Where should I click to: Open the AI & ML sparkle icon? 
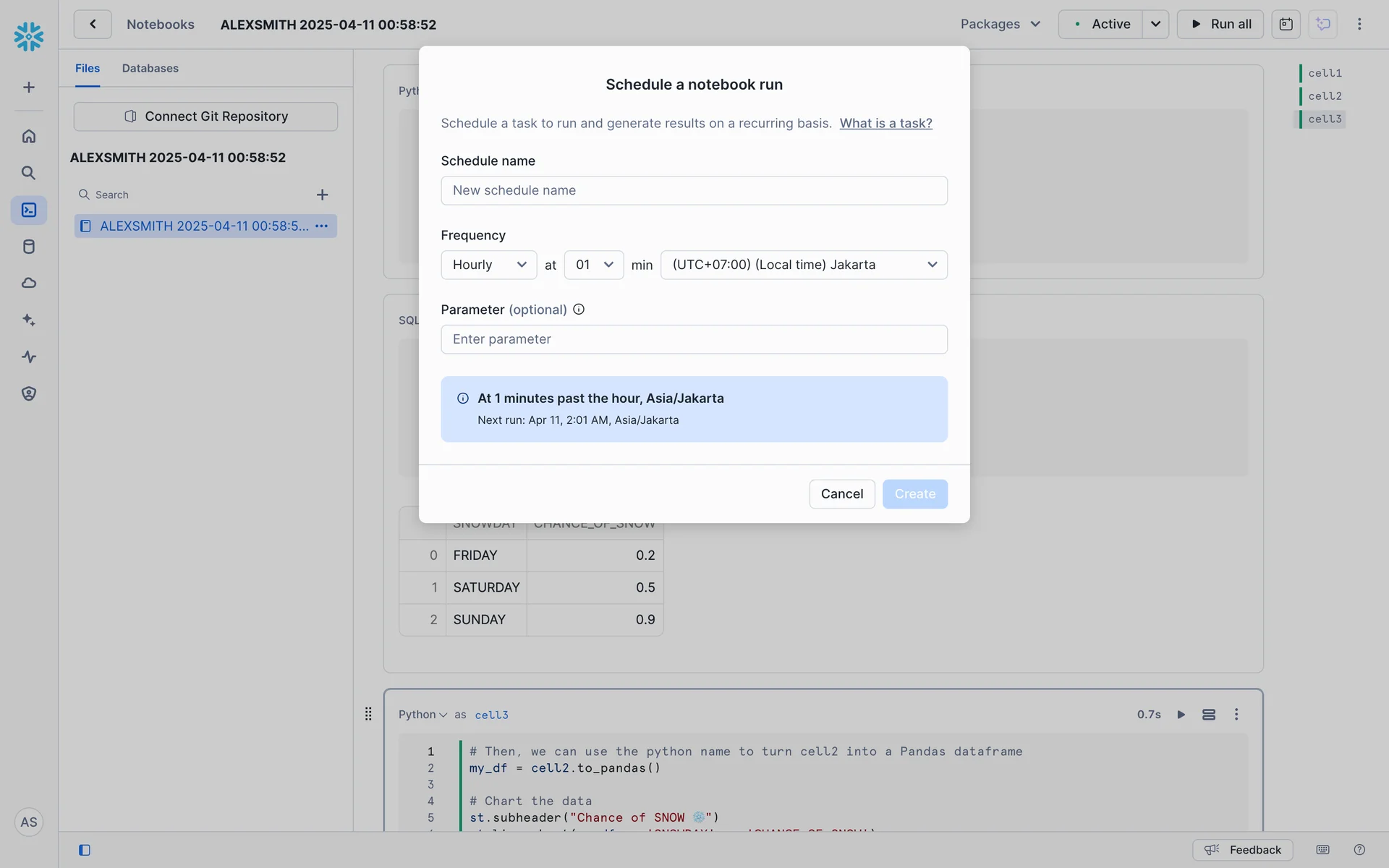point(29,320)
